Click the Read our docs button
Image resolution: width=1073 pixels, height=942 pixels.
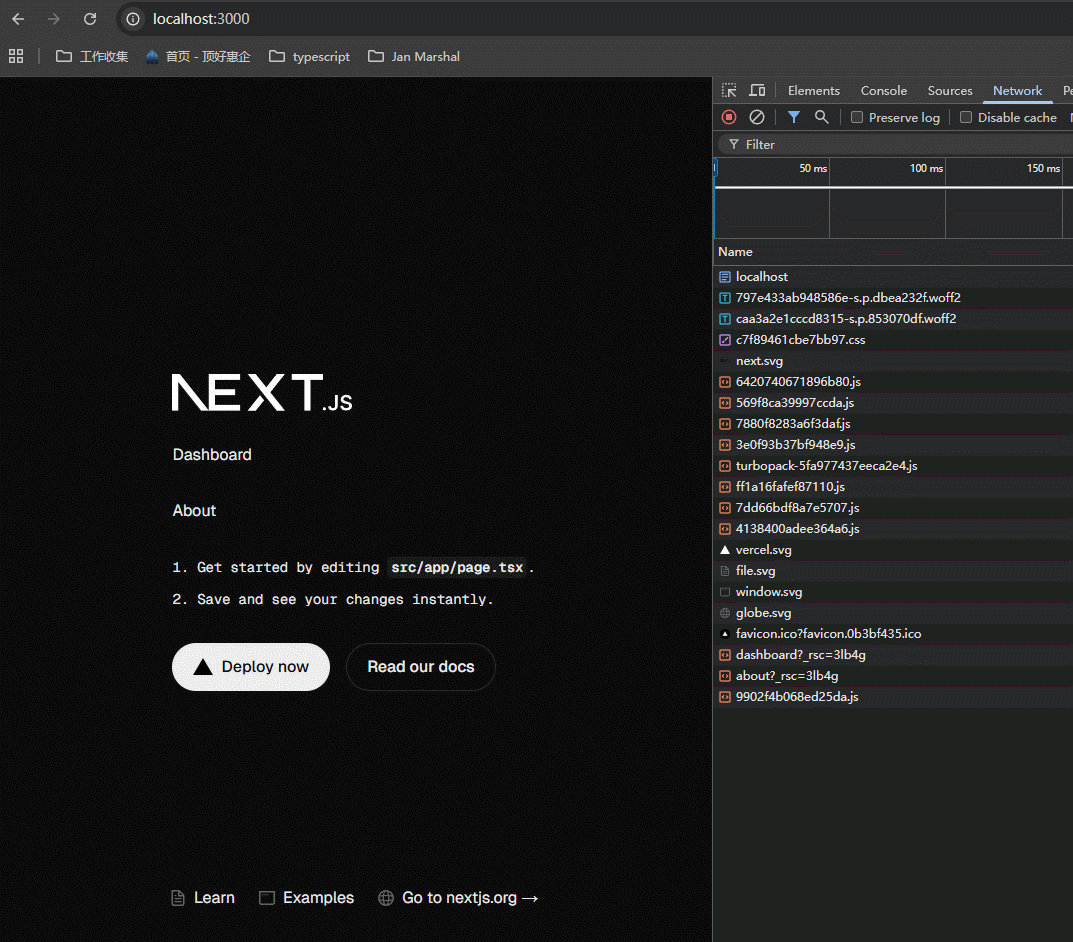(x=420, y=667)
